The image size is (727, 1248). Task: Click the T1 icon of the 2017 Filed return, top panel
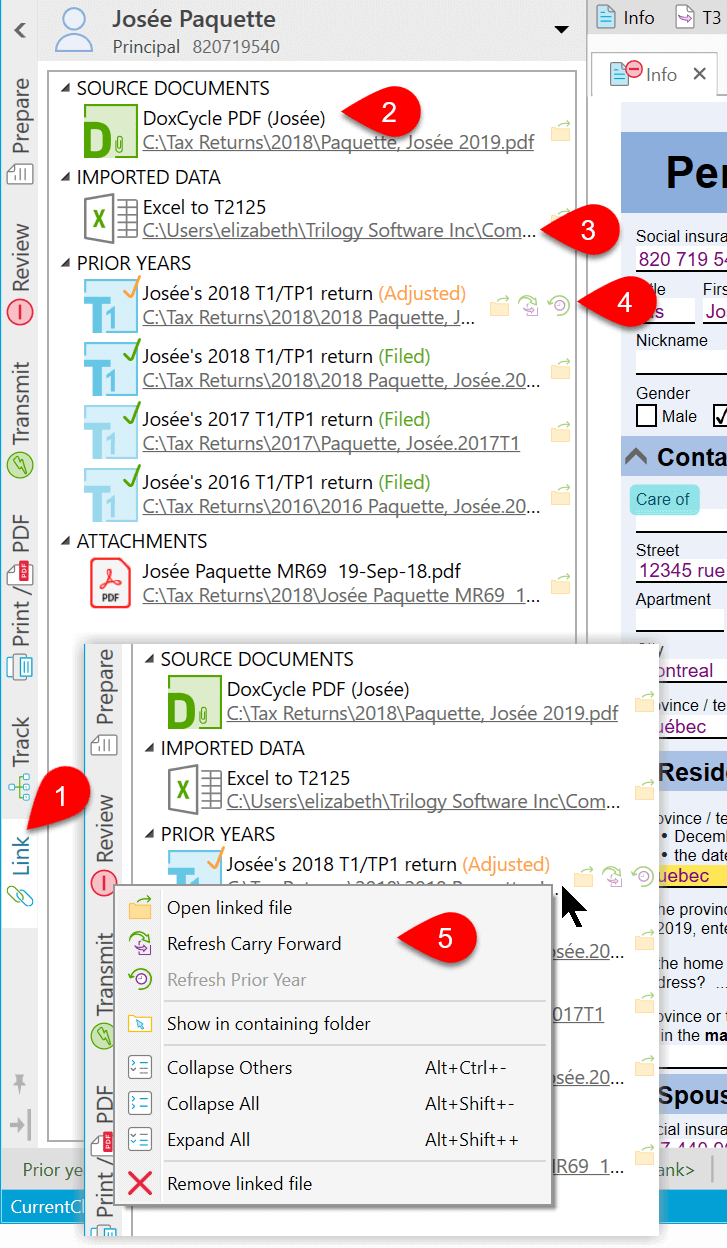[x=110, y=431]
